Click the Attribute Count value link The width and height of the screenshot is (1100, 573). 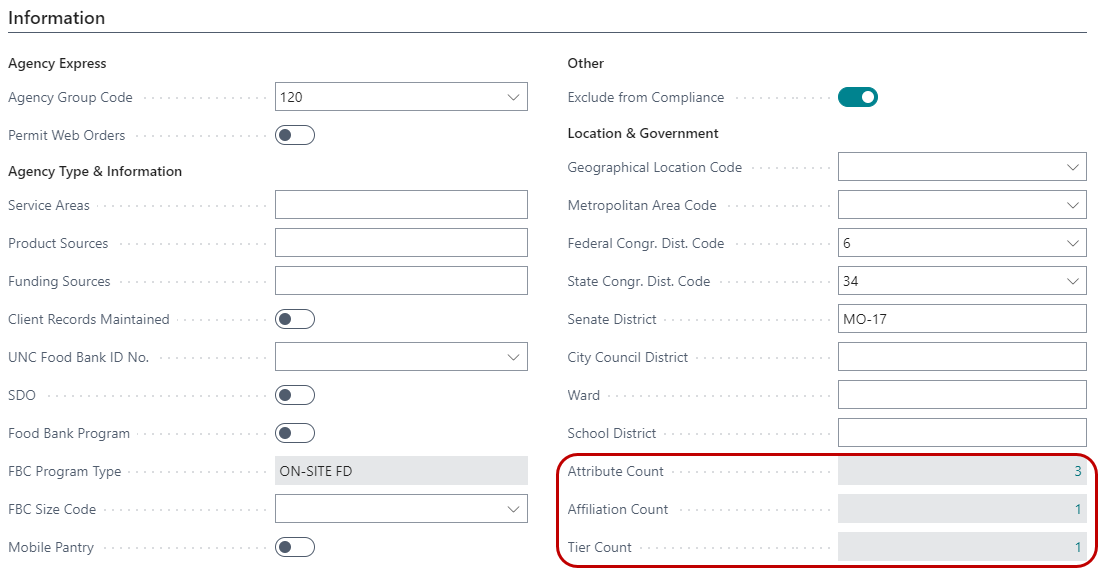[1078, 471]
